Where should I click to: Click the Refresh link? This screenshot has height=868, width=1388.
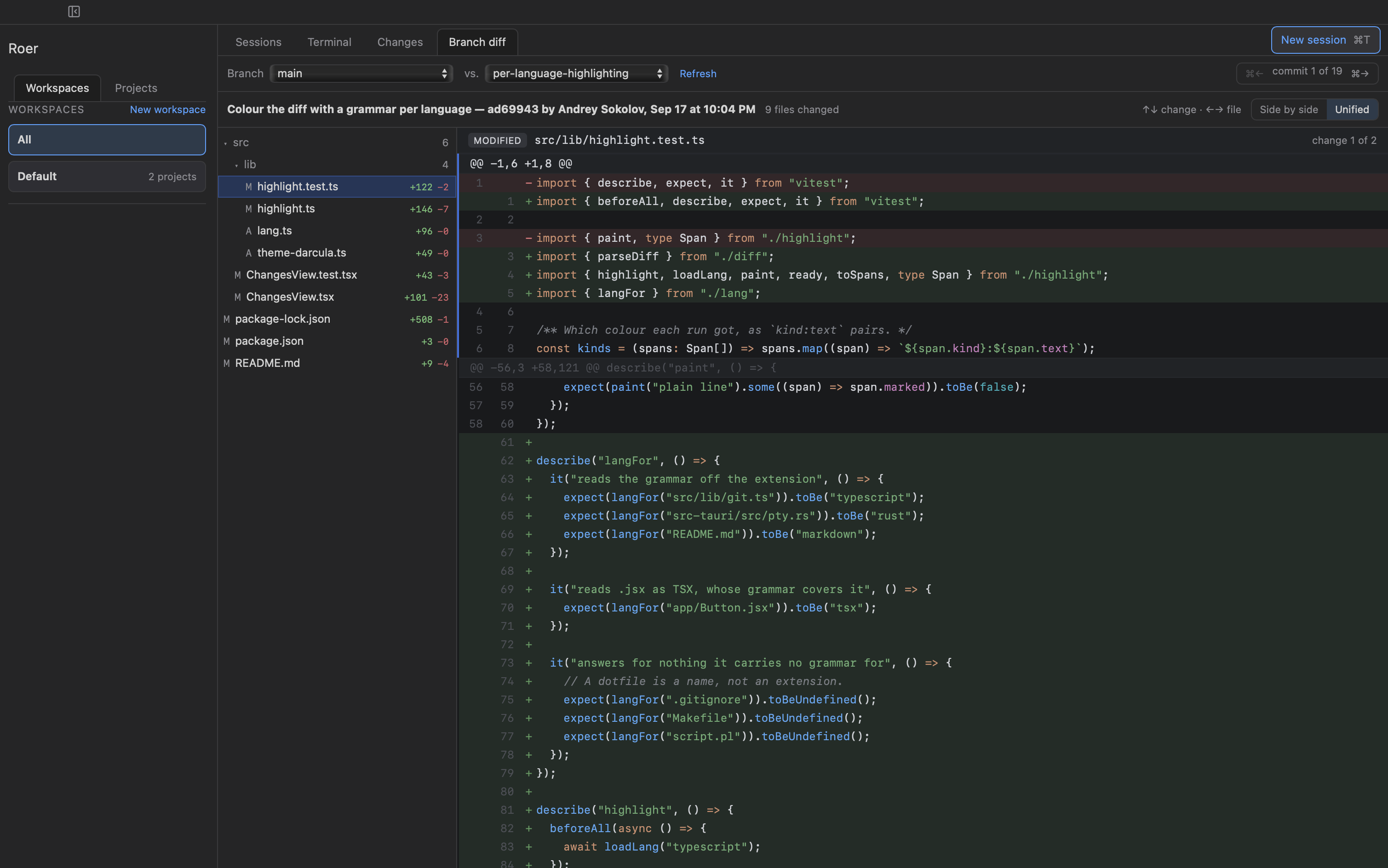[x=698, y=74]
